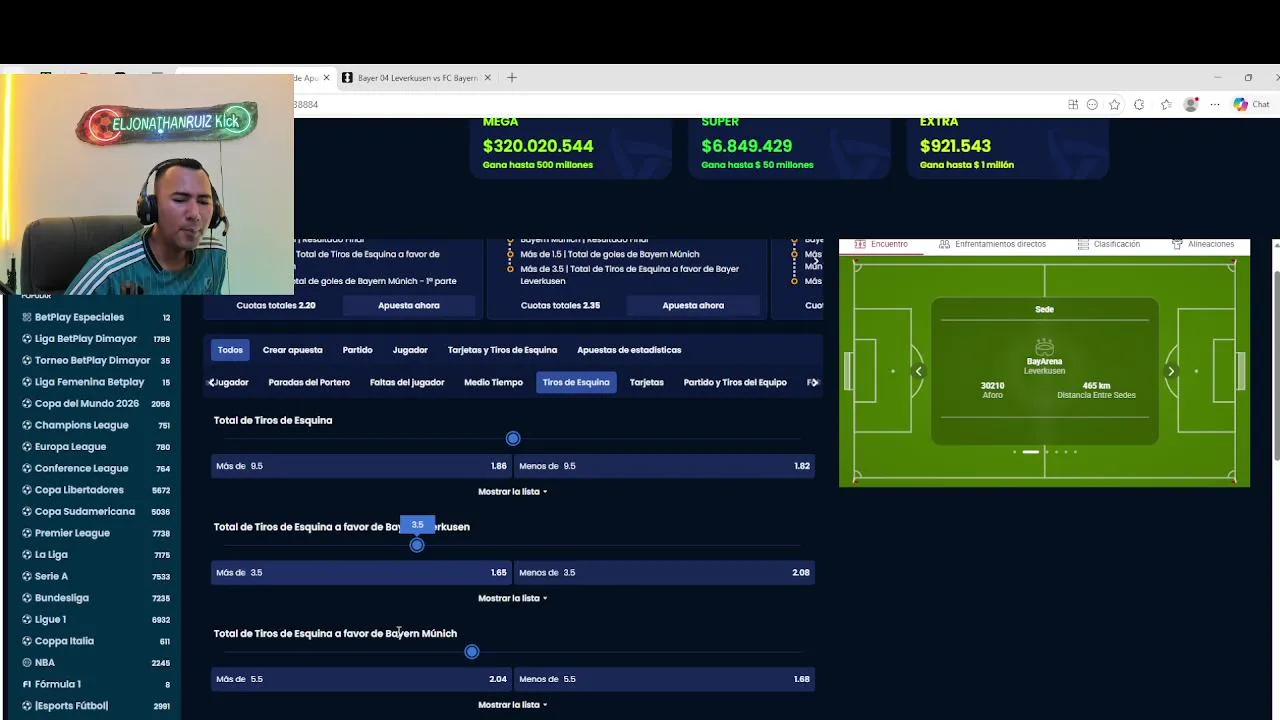
Task: Bet on Menos de 9.5 at 1.82
Action: click(664, 466)
